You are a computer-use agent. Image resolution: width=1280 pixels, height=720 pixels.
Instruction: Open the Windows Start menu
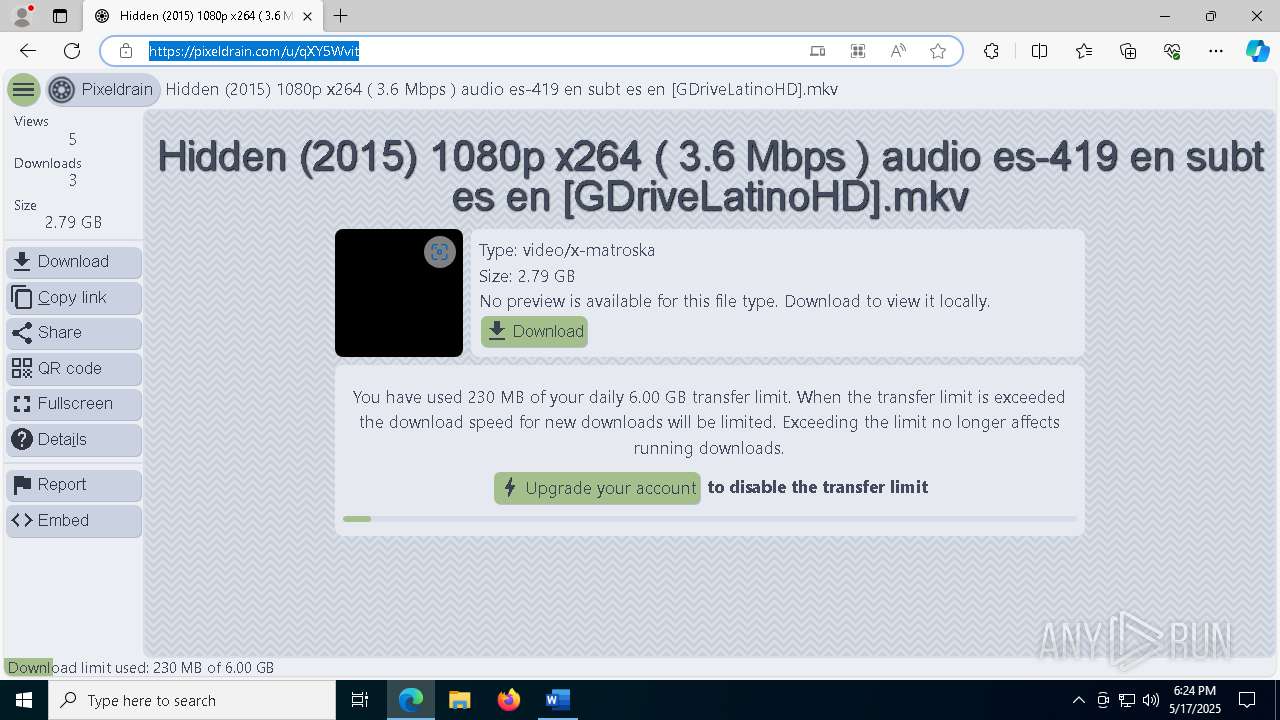pos(24,700)
